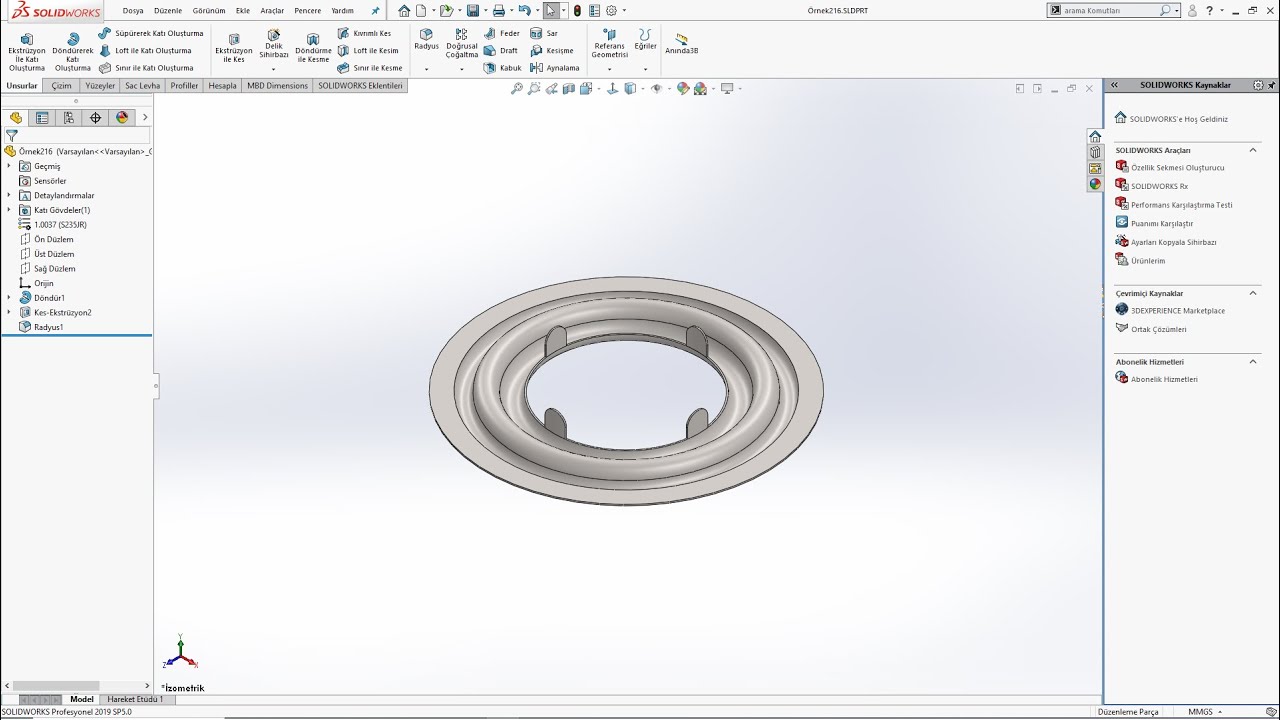Screen dimensions: 1280x720
Task: Open Delik Sihirbazı hole wizard
Action: [x=274, y=44]
